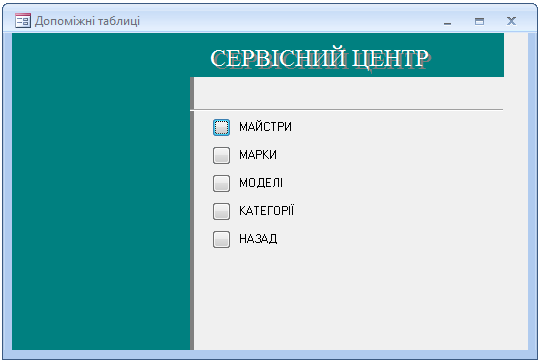Close the Допоміжні таблиці form window
This screenshot has height=363, width=540.
[511, 21]
